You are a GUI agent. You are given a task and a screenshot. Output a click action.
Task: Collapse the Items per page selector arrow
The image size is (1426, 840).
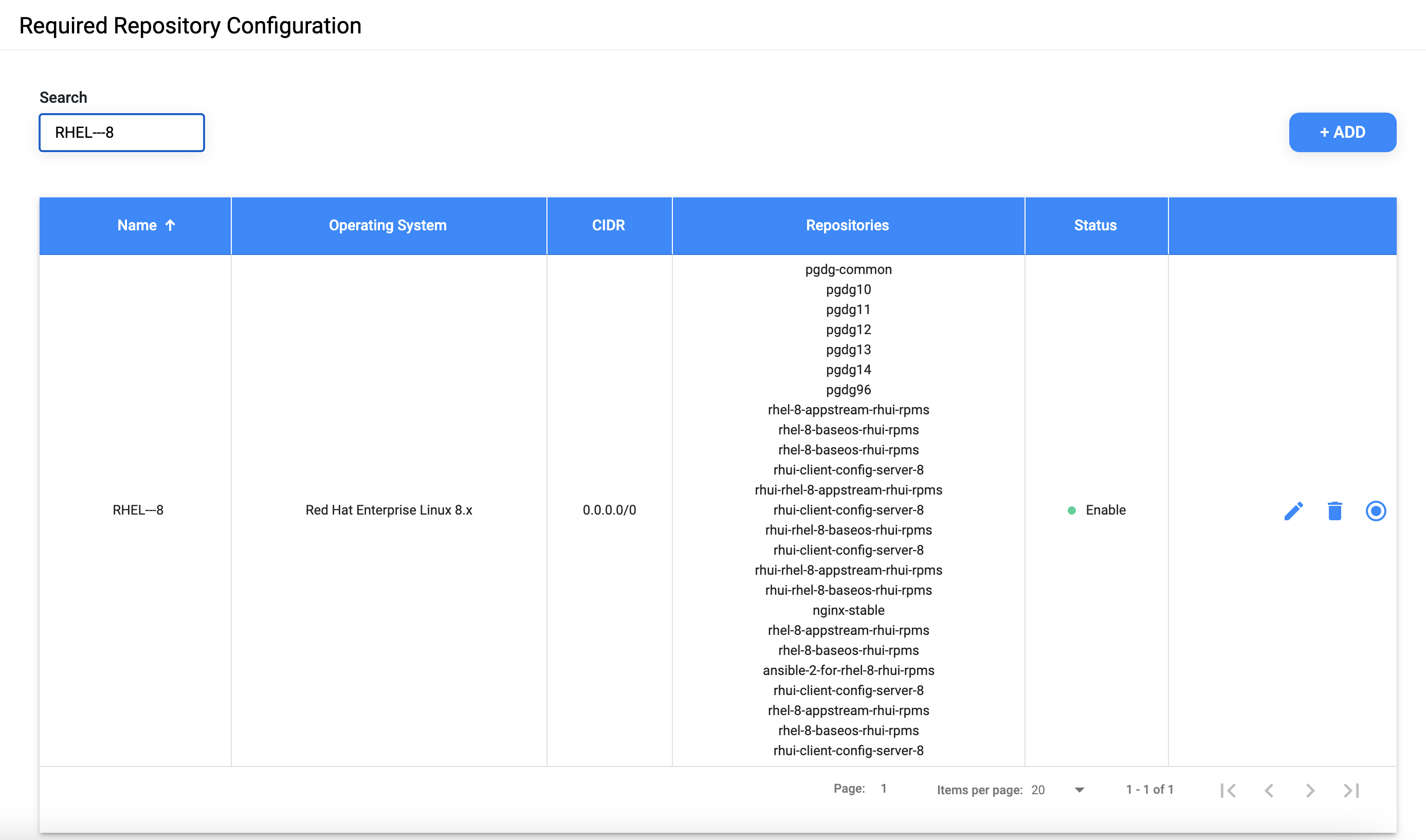[x=1078, y=790]
